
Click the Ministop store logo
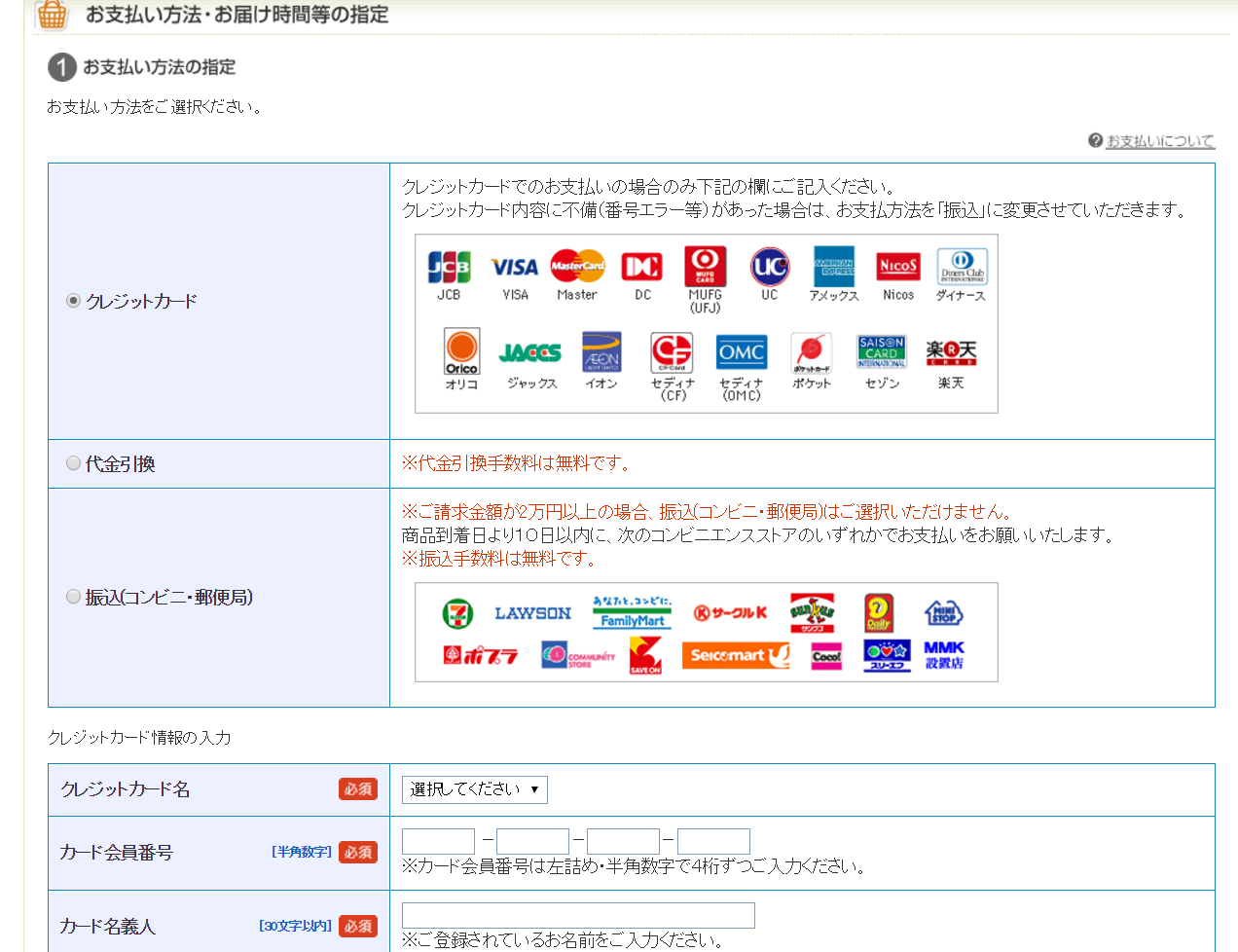(x=943, y=613)
